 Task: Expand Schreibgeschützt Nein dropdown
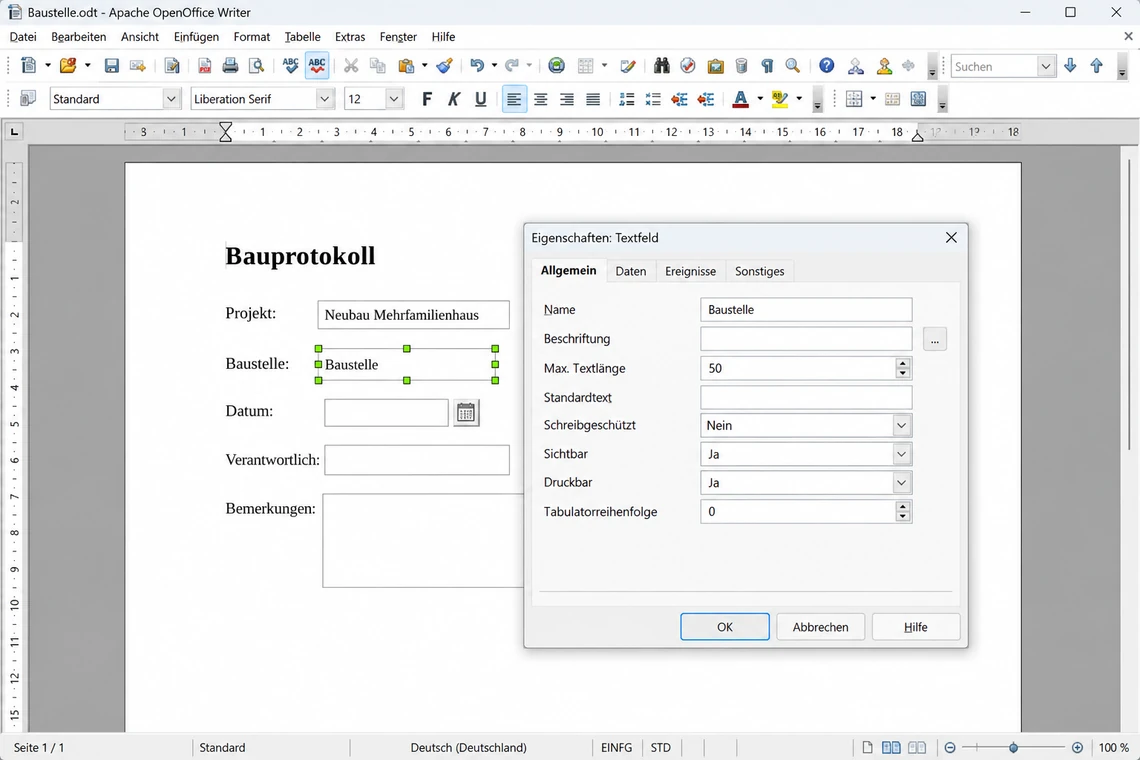click(x=902, y=425)
